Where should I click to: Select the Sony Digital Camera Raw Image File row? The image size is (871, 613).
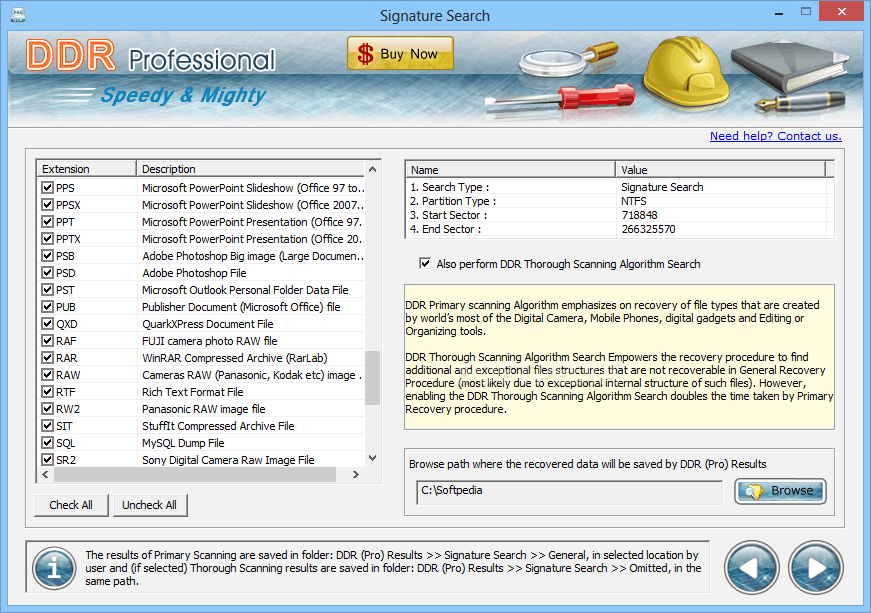[201, 460]
